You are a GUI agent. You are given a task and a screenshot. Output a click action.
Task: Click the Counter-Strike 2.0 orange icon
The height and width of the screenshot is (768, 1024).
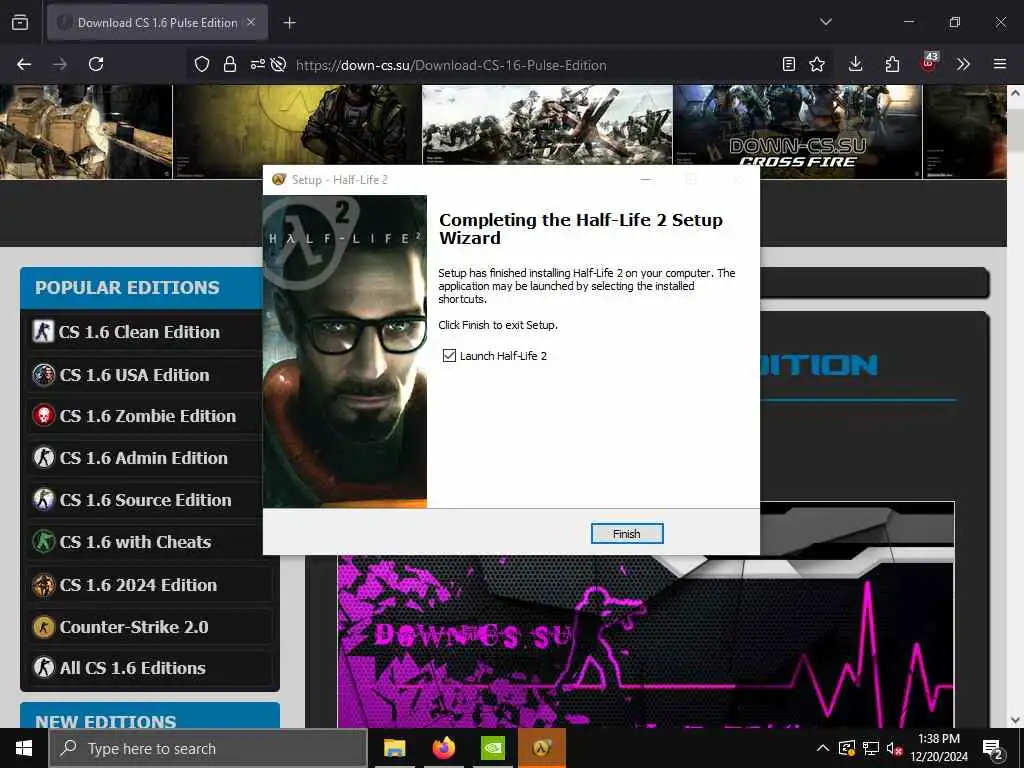point(44,627)
